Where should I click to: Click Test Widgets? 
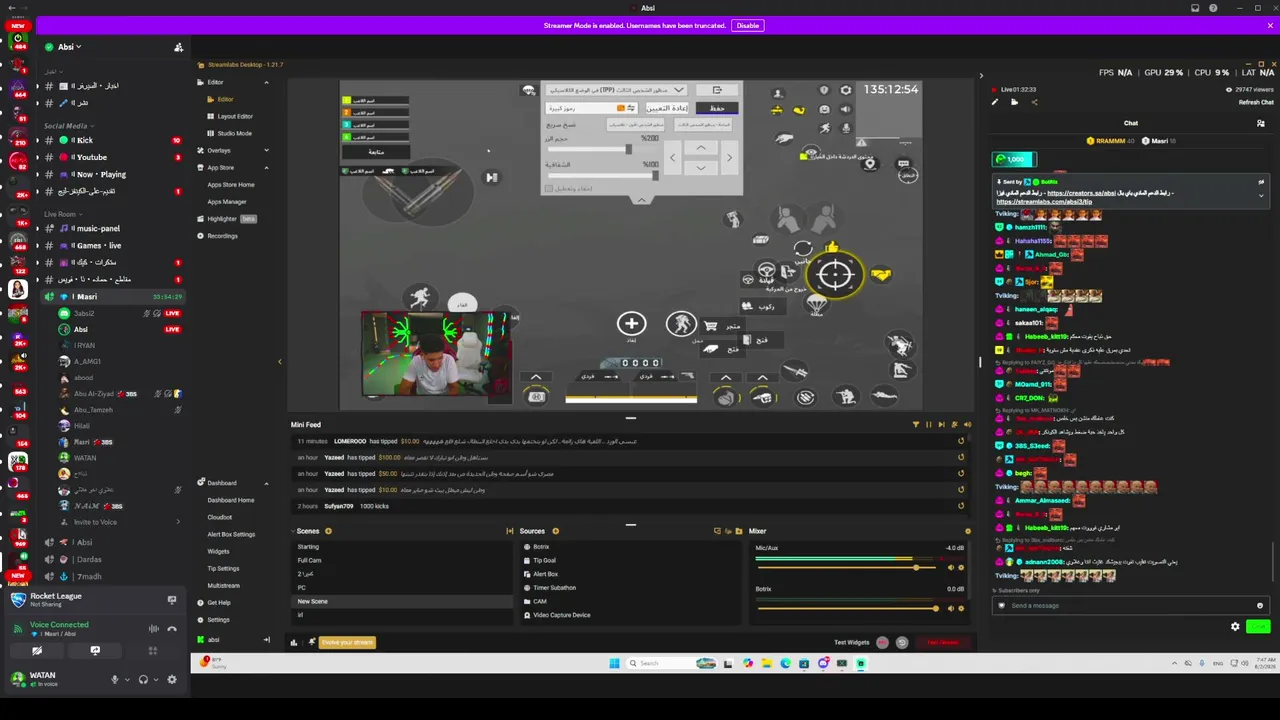(851, 643)
